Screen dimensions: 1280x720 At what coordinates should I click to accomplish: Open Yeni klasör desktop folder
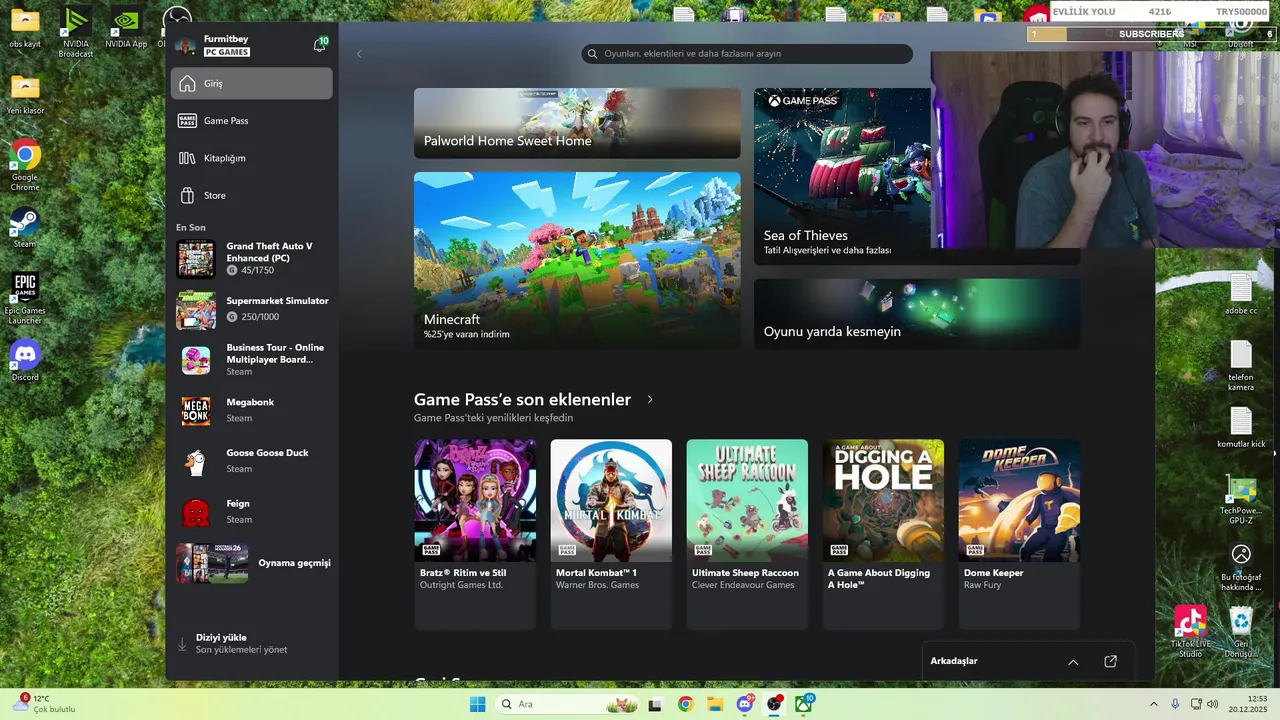[x=25, y=95]
